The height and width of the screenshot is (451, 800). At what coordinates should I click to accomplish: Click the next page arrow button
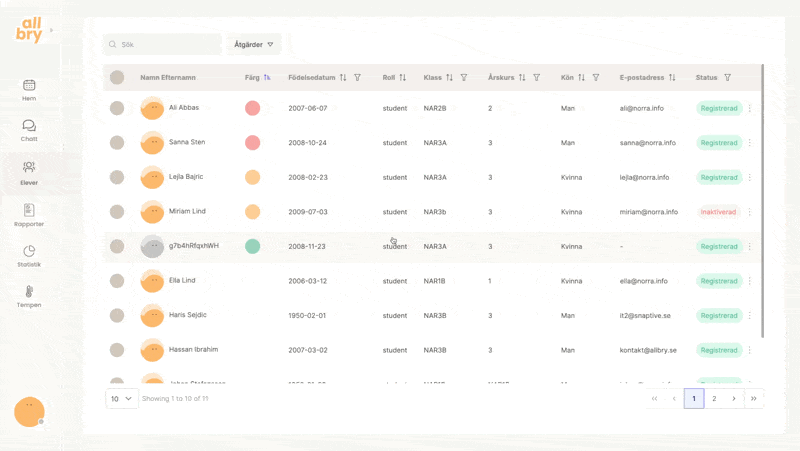click(734, 398)
